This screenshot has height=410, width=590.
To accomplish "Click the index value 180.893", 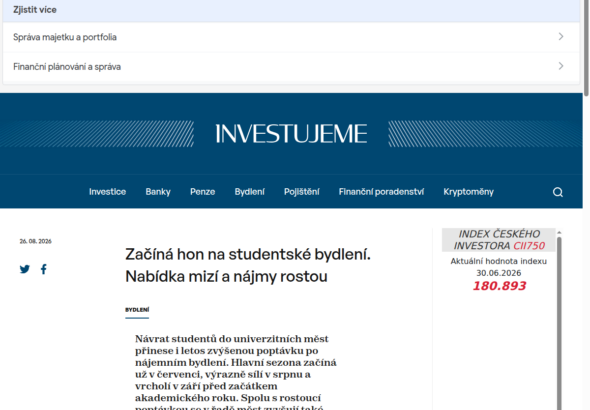I will 499,286.
